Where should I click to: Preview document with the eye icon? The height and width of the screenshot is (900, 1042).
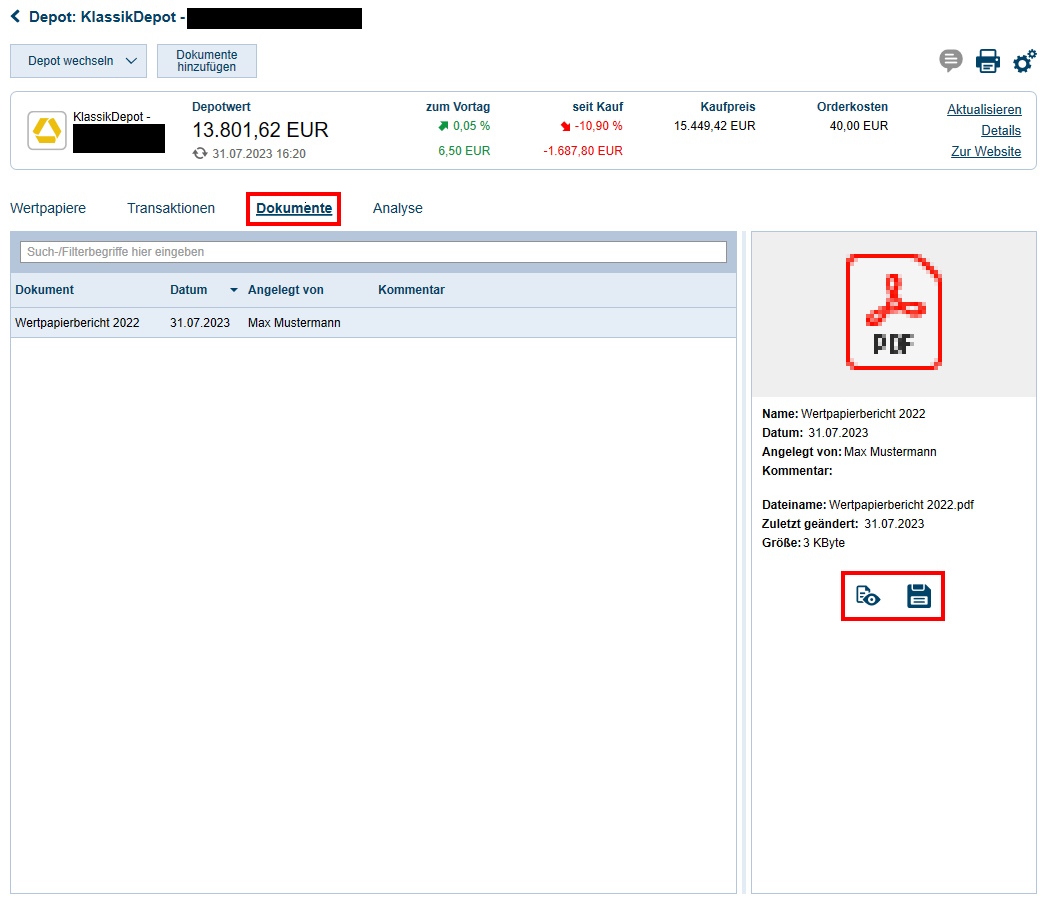(868, 597)
